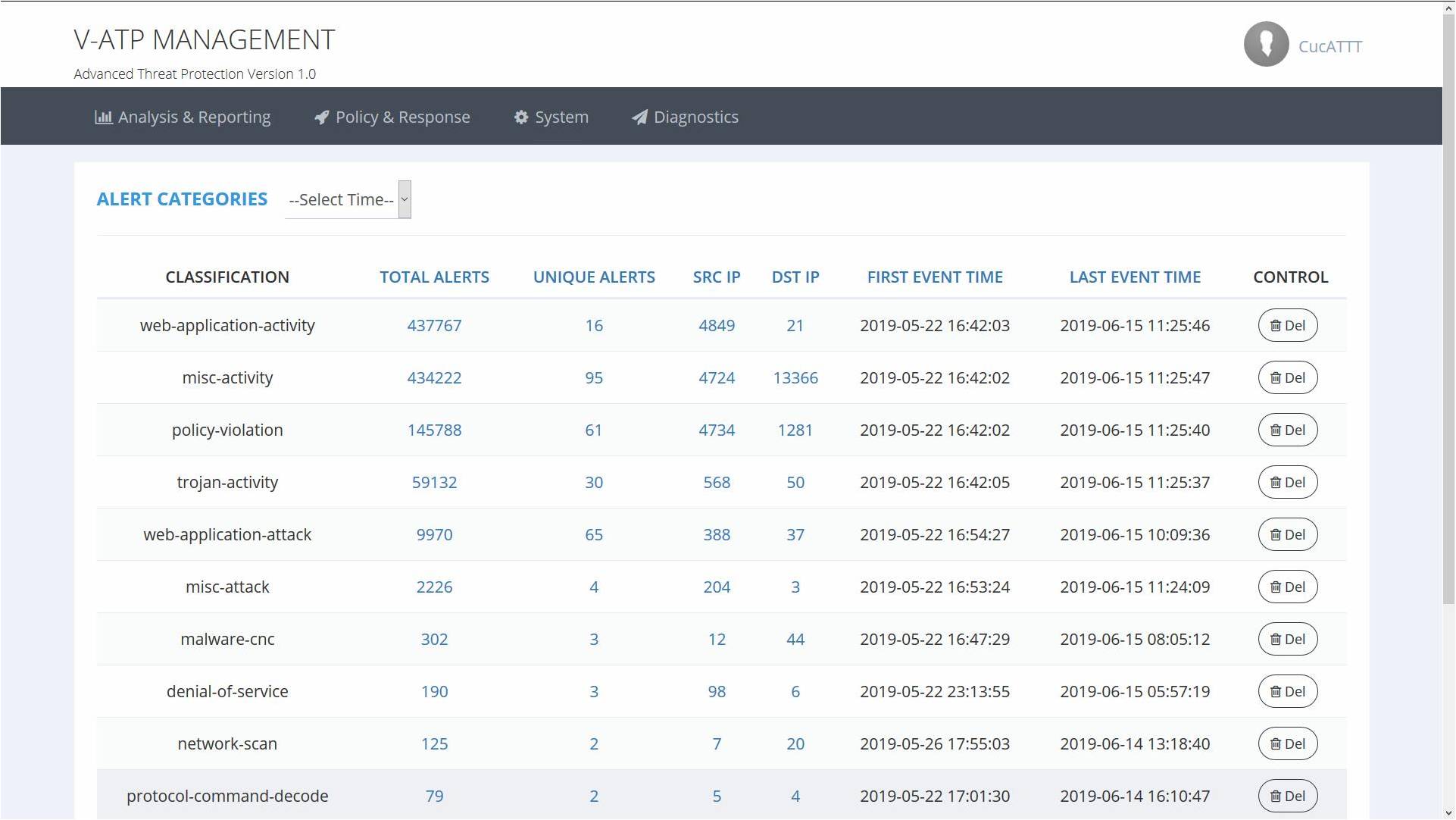Click the bar chart icon in Analysis & Reporting
1456x820 pixels.
coord(103,117)
